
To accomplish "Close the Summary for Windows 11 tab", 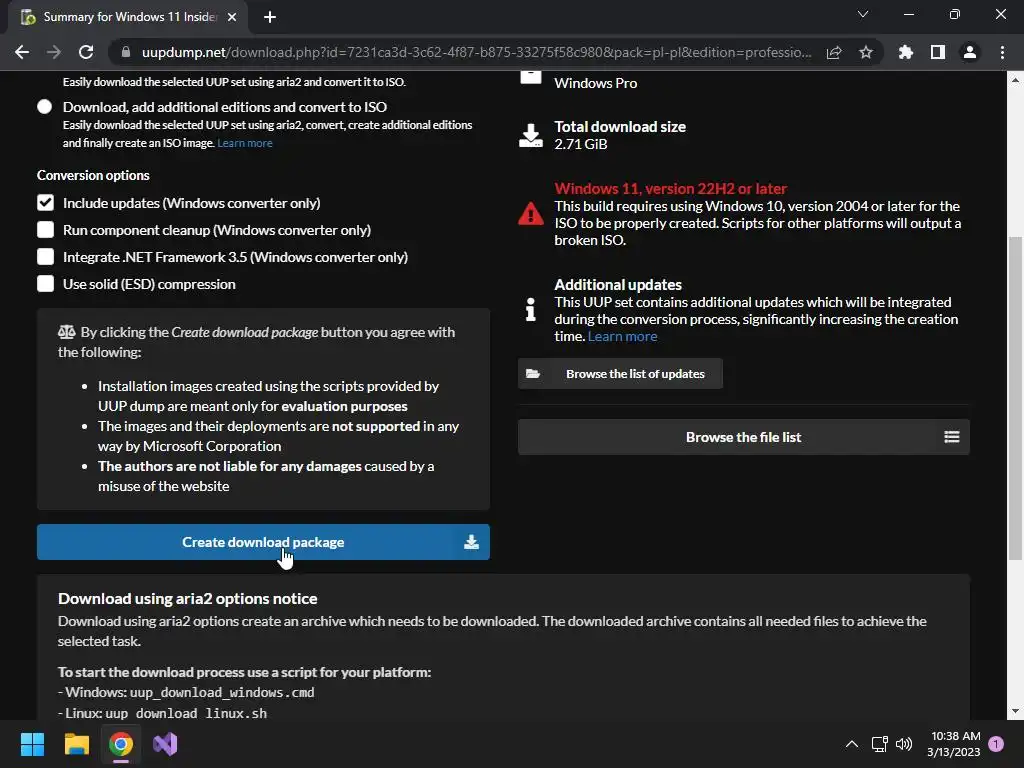I will [231, 17].
